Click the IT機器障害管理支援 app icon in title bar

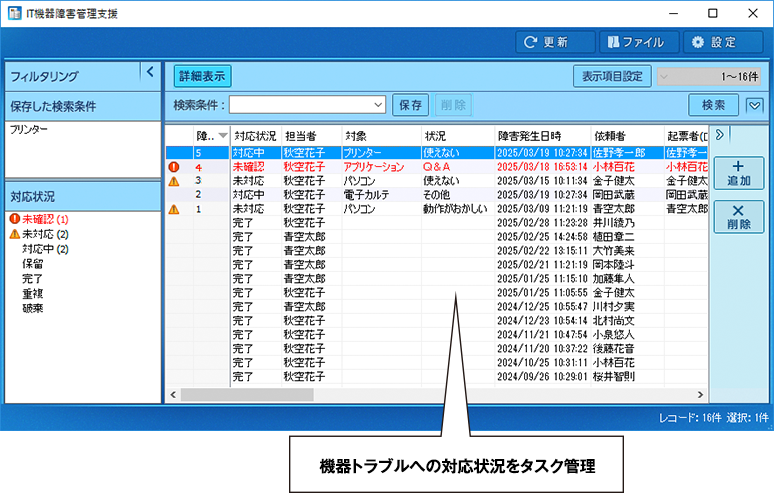[15, 13]
